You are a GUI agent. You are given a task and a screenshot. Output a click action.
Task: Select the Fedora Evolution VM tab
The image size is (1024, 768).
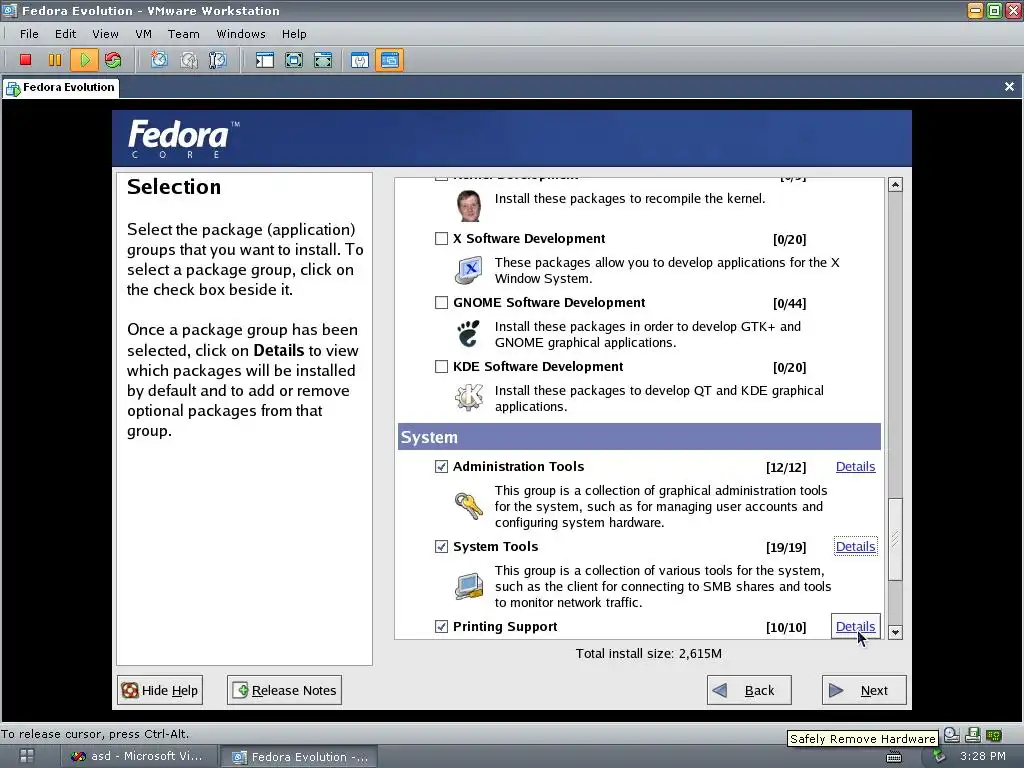tap(61, 88)
